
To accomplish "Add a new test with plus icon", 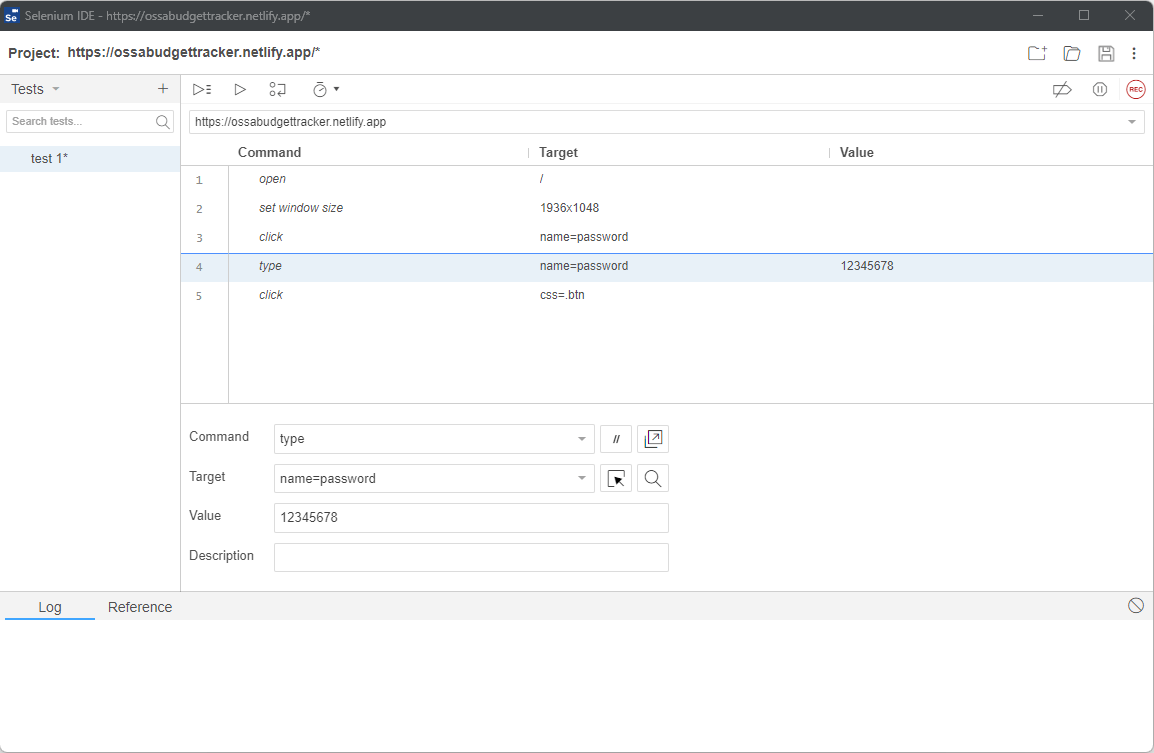I will pyautogui.click(x=163, y=89).
